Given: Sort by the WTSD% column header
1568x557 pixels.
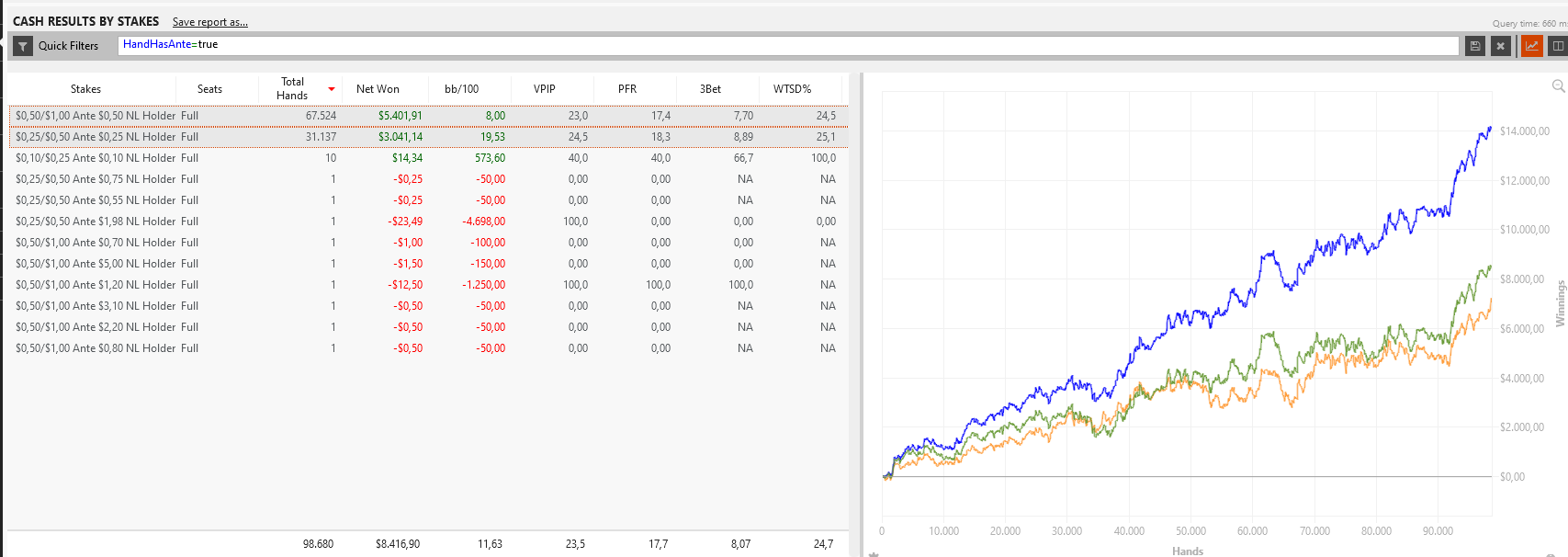Looking at the screenshot, I should (x=792, y=89).
